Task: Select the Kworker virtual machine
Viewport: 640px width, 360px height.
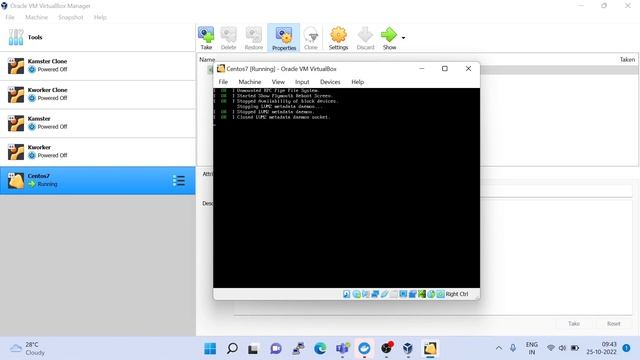Action: pos(98,151)
